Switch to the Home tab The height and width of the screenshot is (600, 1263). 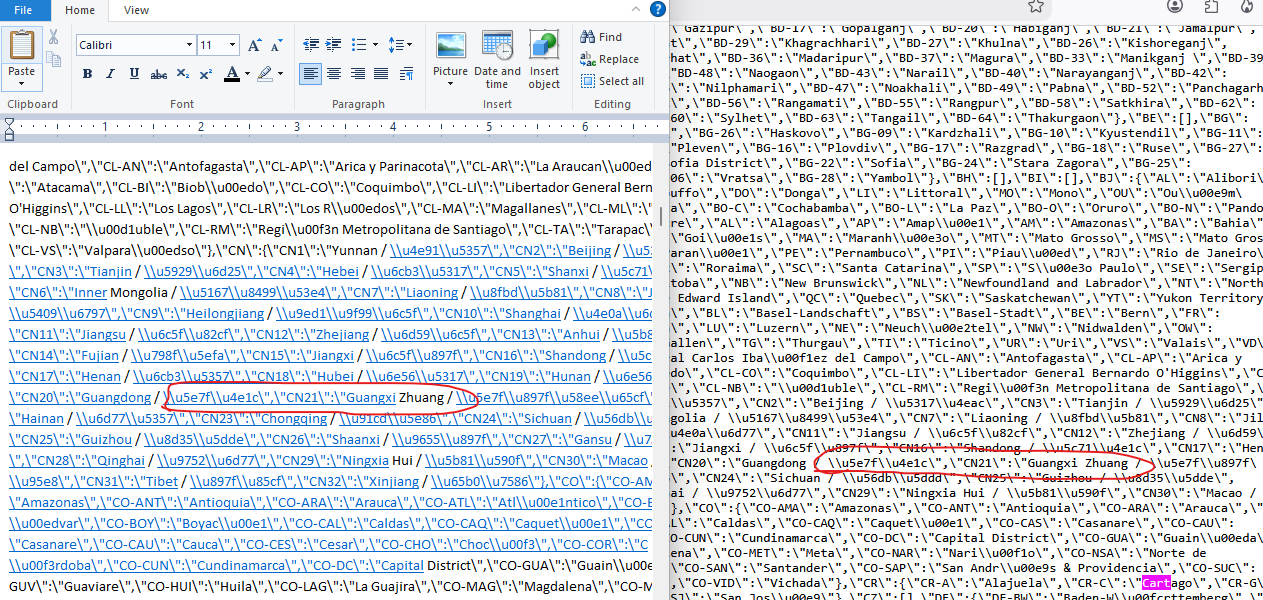[x=80, y=10]
